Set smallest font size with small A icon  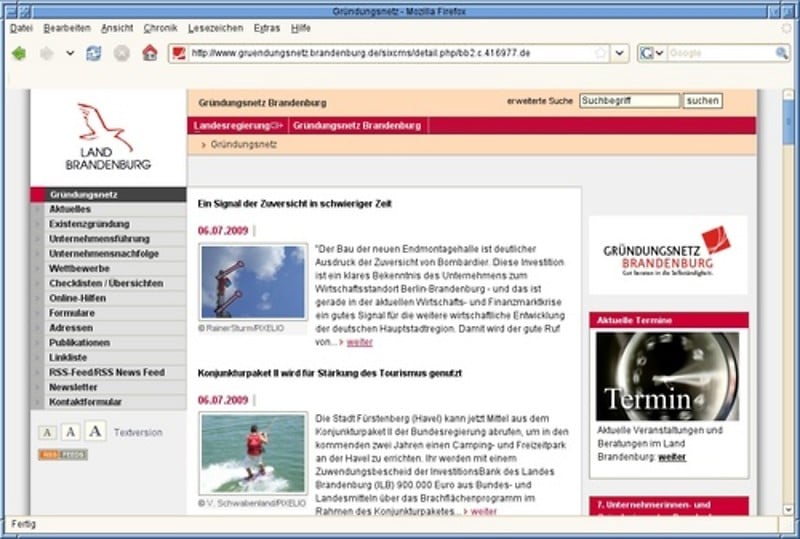[x=47, y=433]
